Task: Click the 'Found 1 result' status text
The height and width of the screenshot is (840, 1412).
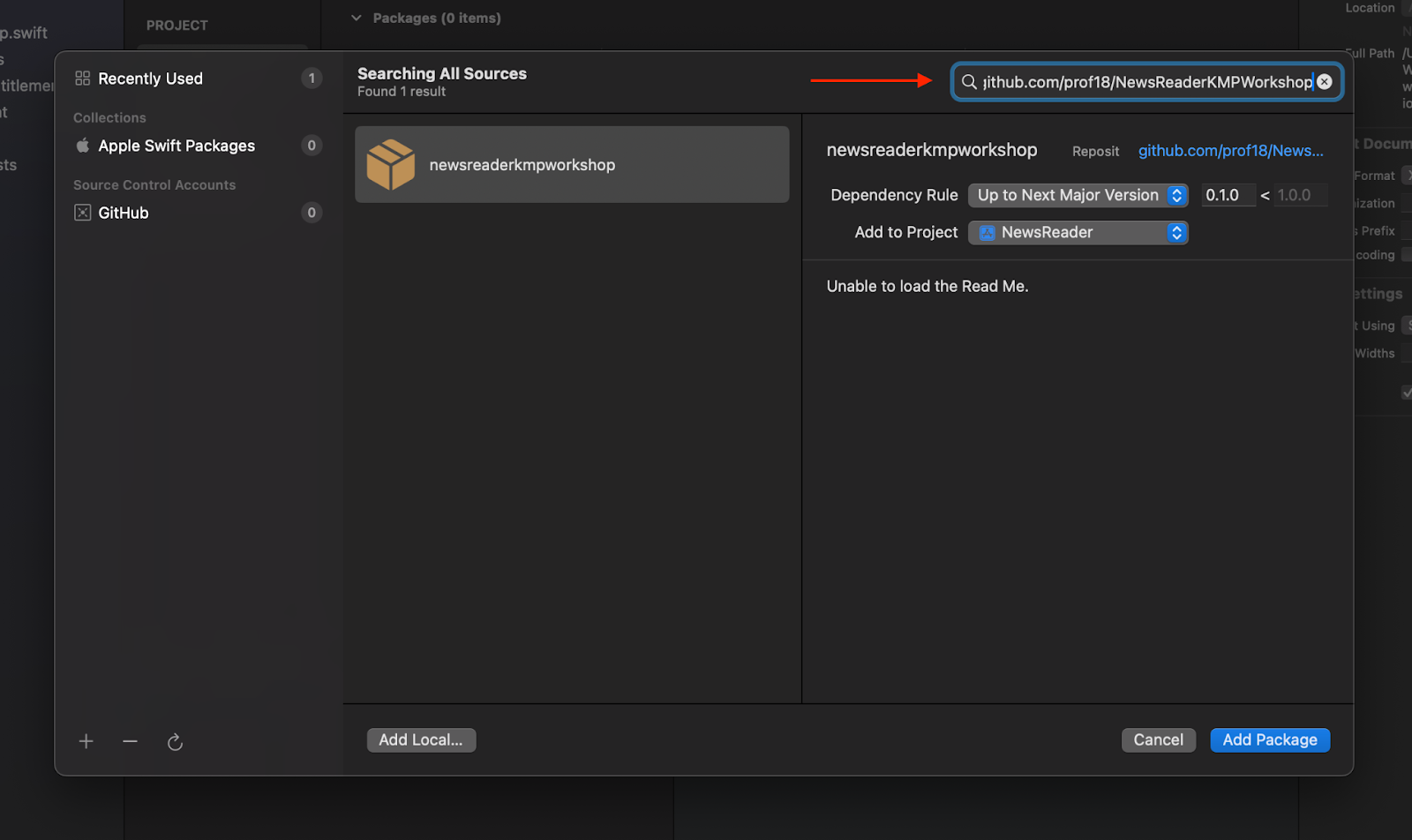Action: pos(402,92)
